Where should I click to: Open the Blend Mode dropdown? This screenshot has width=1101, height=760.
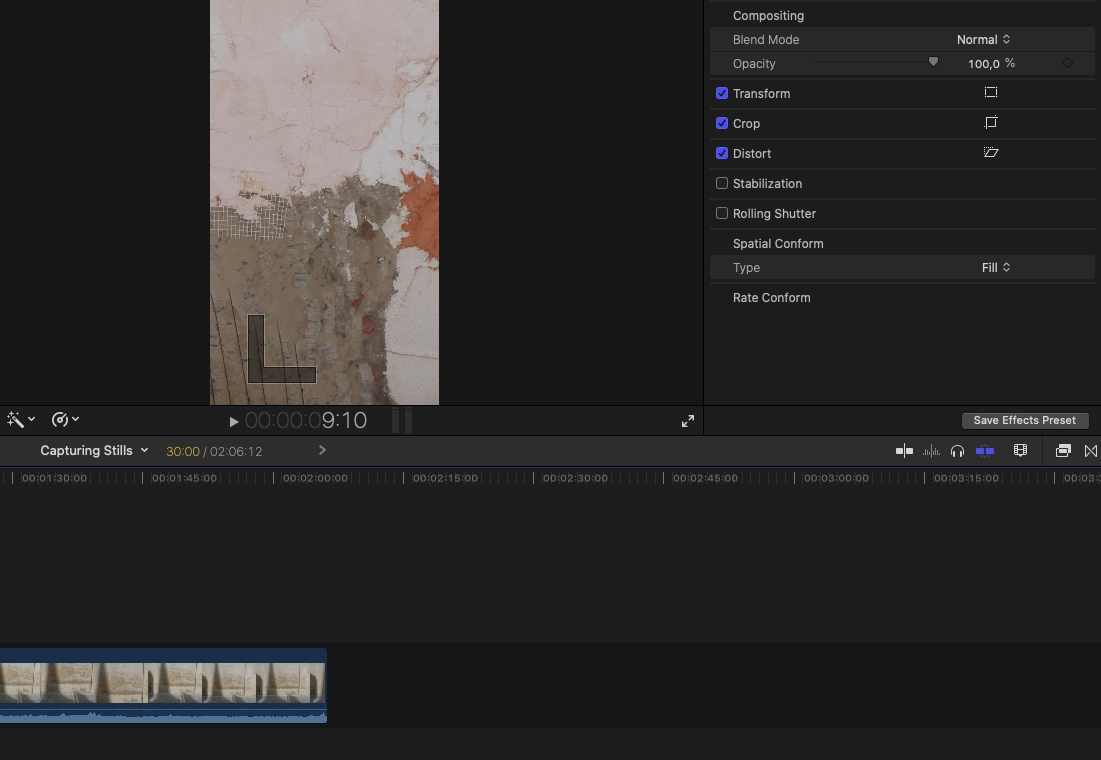(x=983, y=40)
